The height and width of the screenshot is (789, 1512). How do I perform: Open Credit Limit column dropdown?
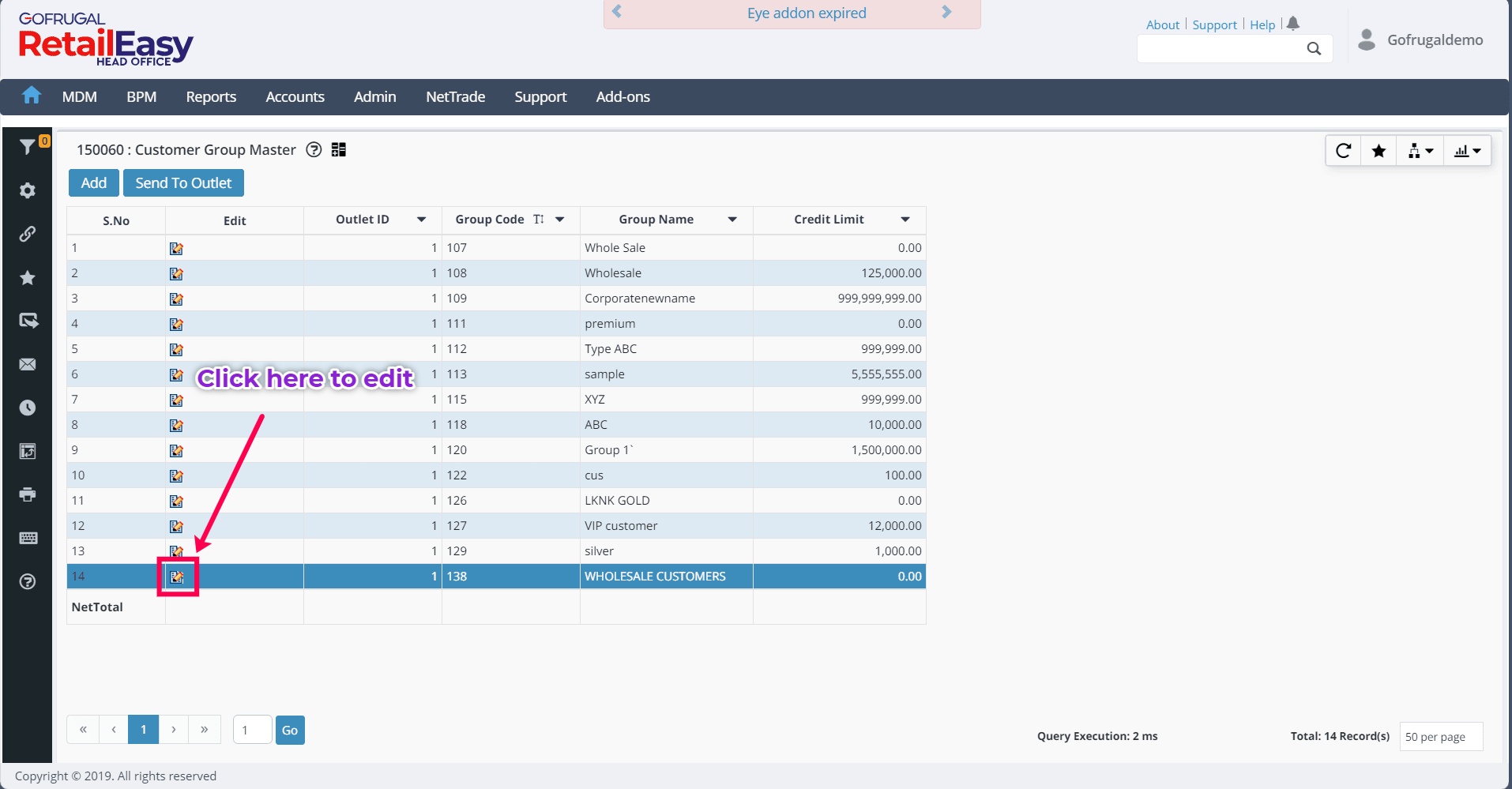tap(905, 220)
